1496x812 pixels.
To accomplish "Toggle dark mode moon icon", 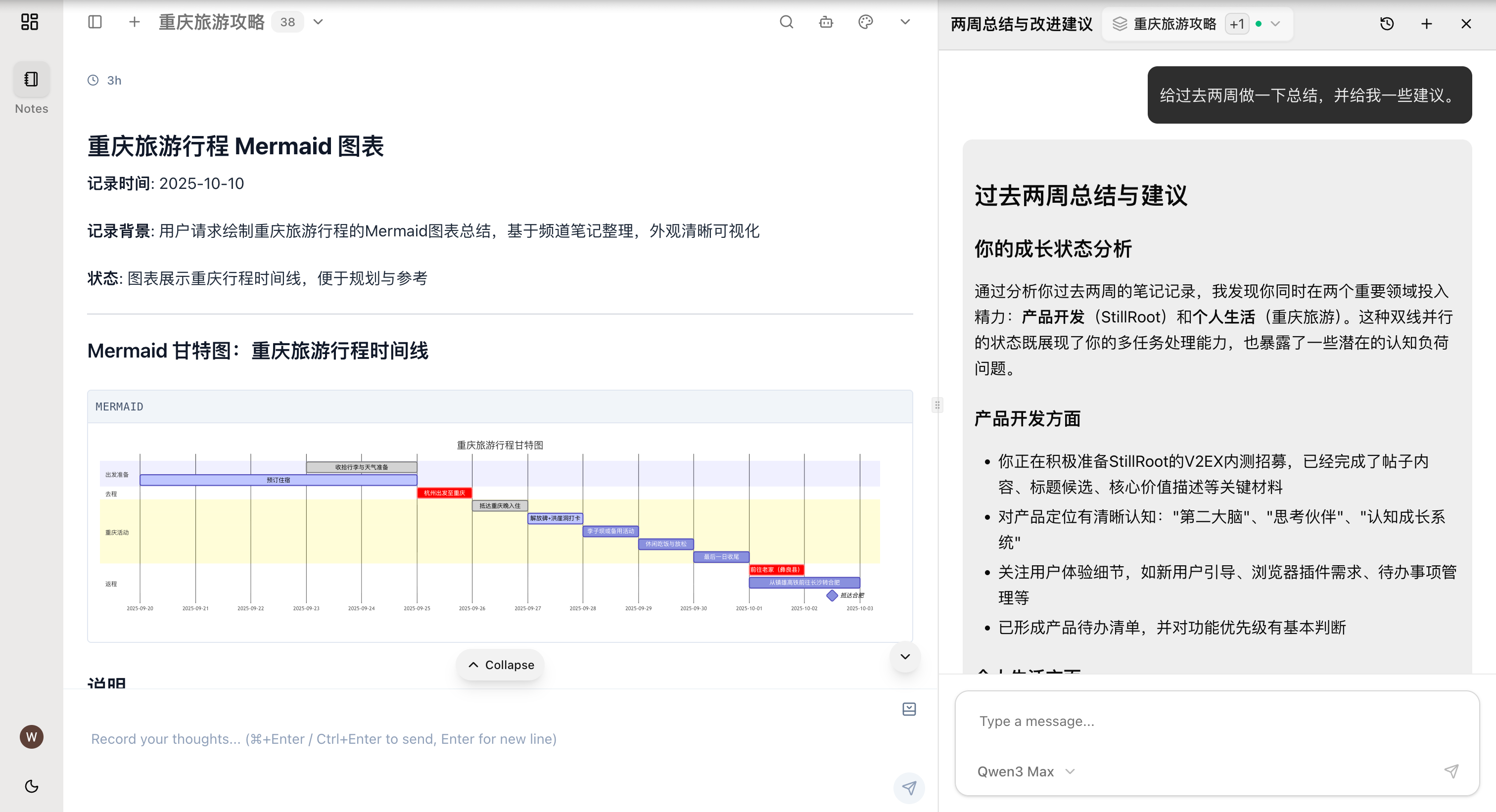I will (31, 786).
